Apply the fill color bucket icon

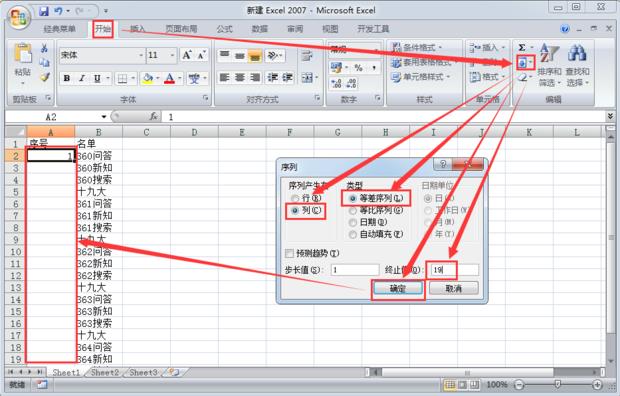pos(148,79)
